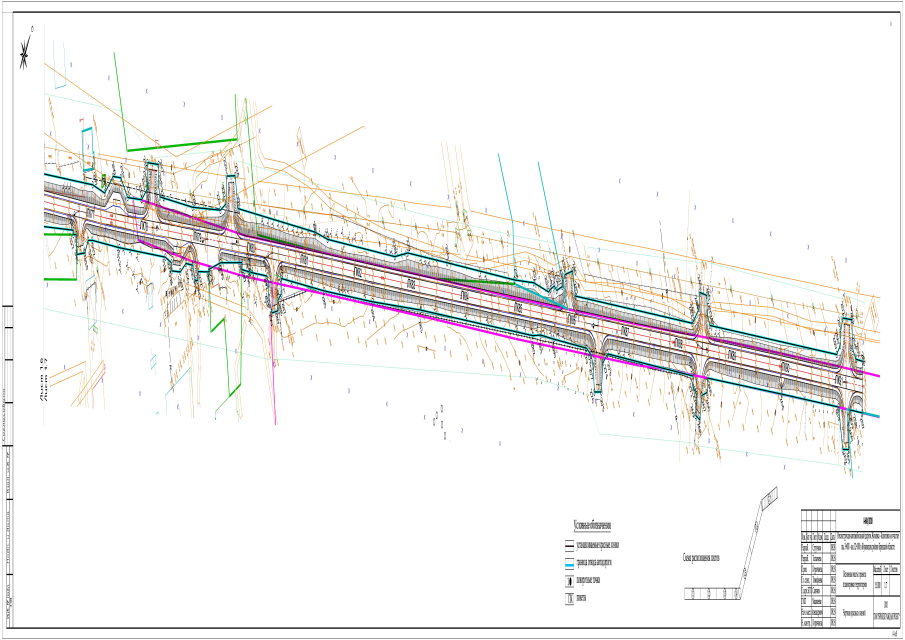Viewport: 905px width, 640px height.
Task: Select the magenta line at right end
Action: coord(872,374)
